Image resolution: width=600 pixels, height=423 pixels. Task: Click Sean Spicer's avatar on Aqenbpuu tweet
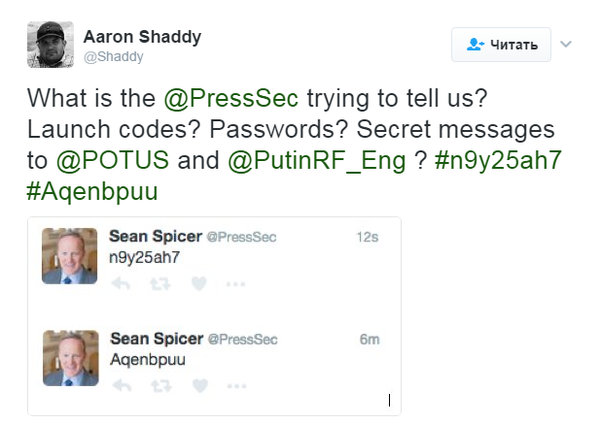[x=70, y=357]
